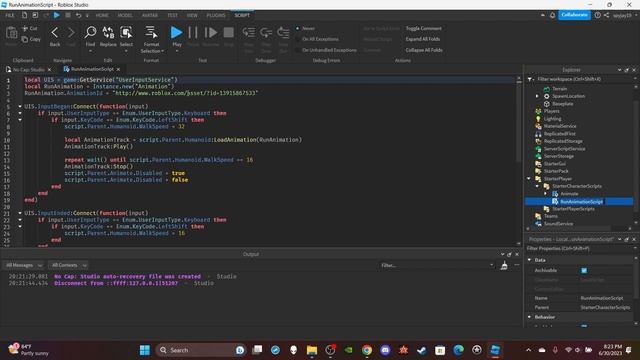
Task: Click the small play icon in quick access bar
Action: tap(57, 15)
